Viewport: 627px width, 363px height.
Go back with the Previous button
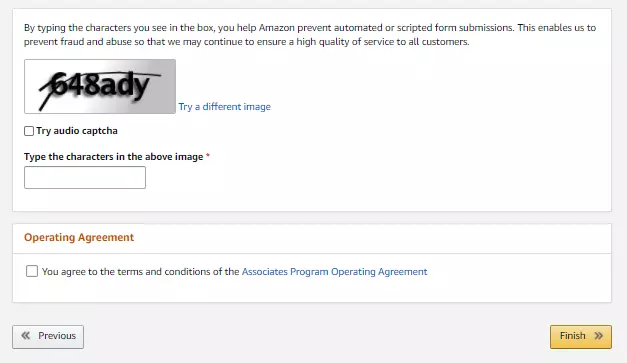(x=48, y=337)
